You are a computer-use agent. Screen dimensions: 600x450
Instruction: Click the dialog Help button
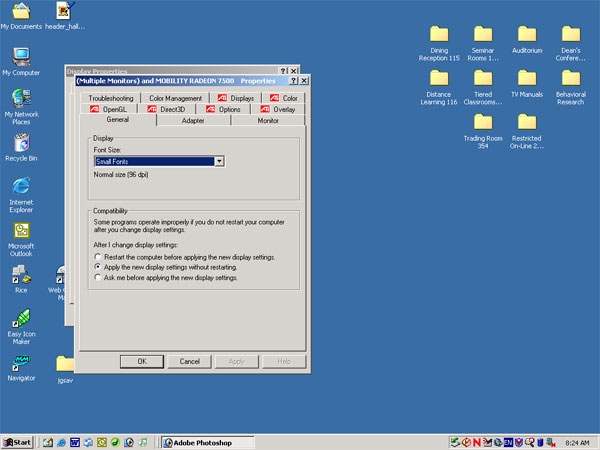point(284,361)
